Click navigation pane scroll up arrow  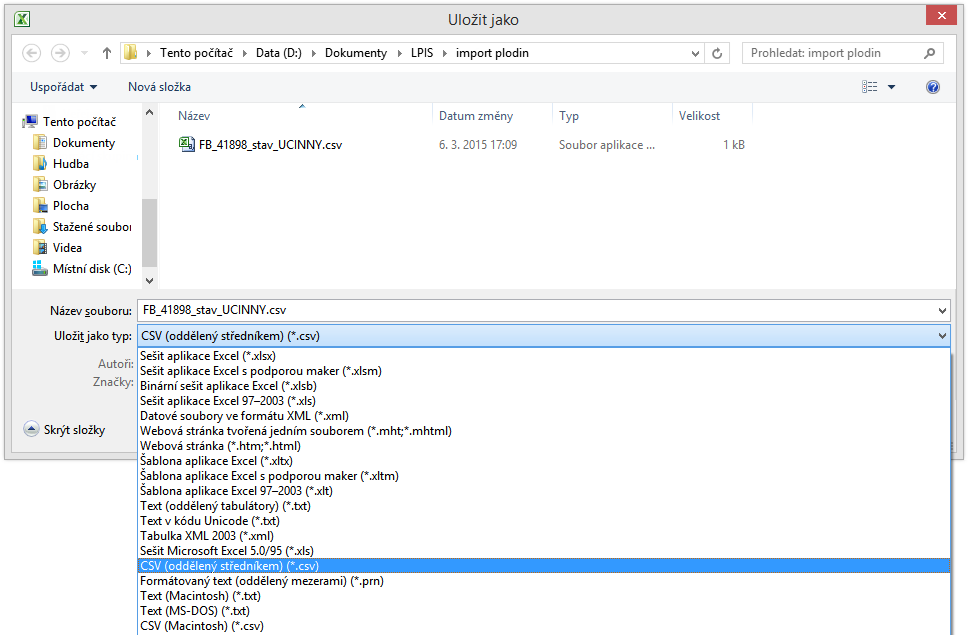[x=149, y=112]
